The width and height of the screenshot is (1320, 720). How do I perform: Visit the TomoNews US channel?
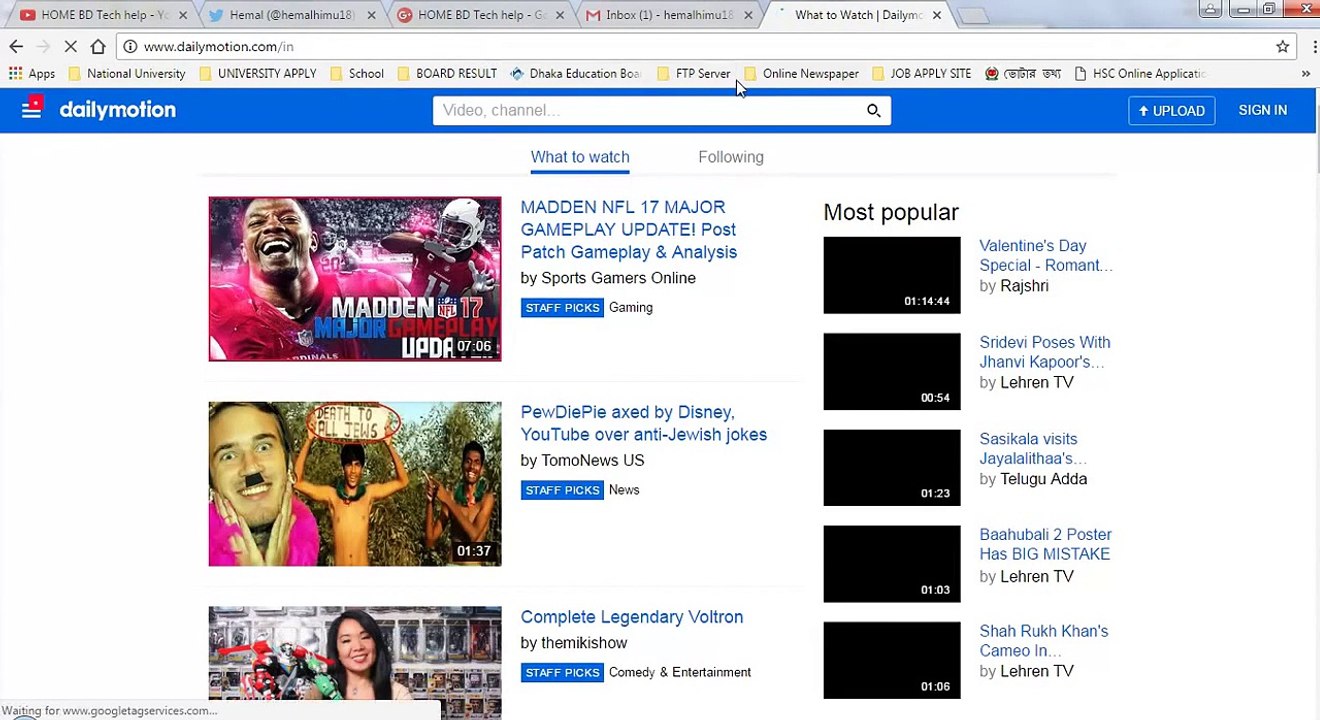point(592,460)
